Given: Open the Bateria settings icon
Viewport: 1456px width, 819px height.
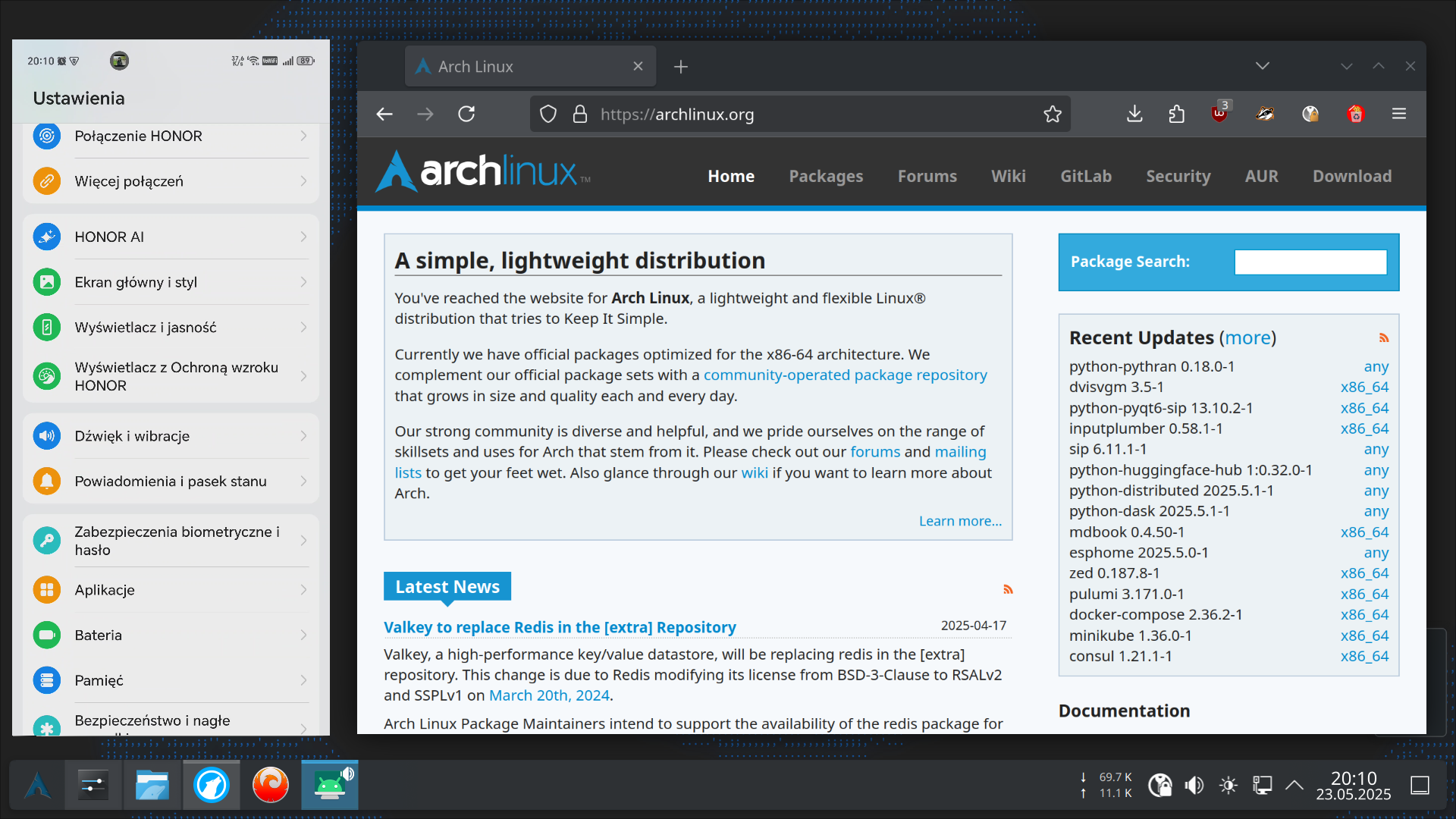Looking at the screenshot, I should click(x=47, y=635).
